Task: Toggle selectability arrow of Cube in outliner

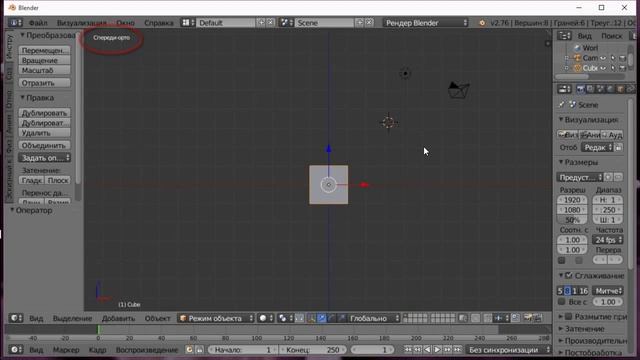Action: pos(613,68)
